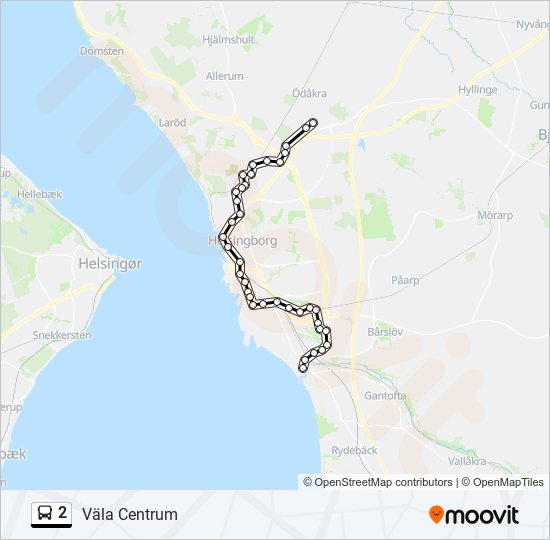Screen dimensions: 550x540
Task: Click the orange Moovit pin icon
Action: pyautogui.click(x=436, y=515)
